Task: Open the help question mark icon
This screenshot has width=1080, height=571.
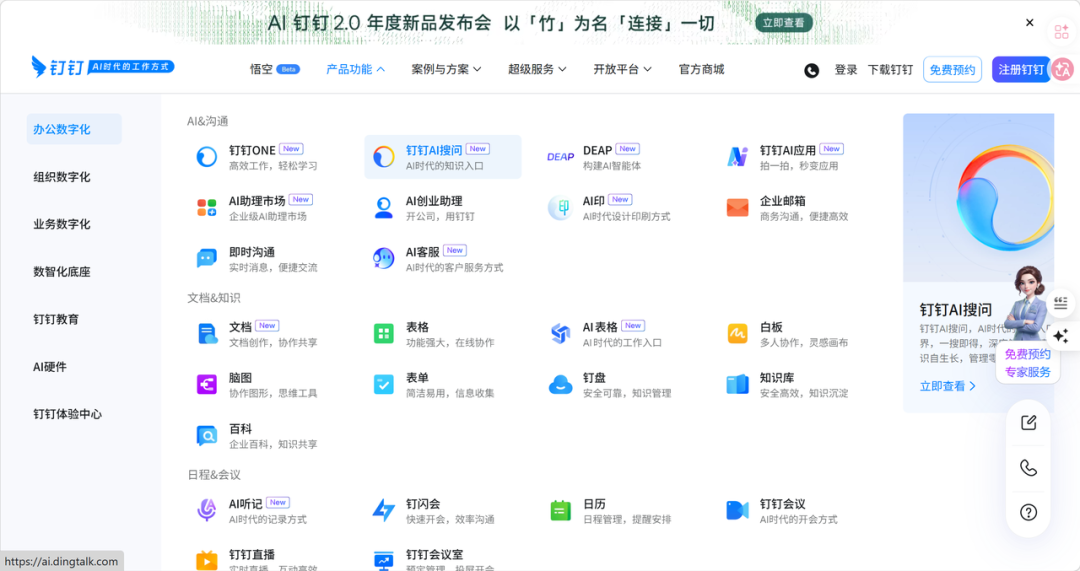Action: pos(1028,512)
